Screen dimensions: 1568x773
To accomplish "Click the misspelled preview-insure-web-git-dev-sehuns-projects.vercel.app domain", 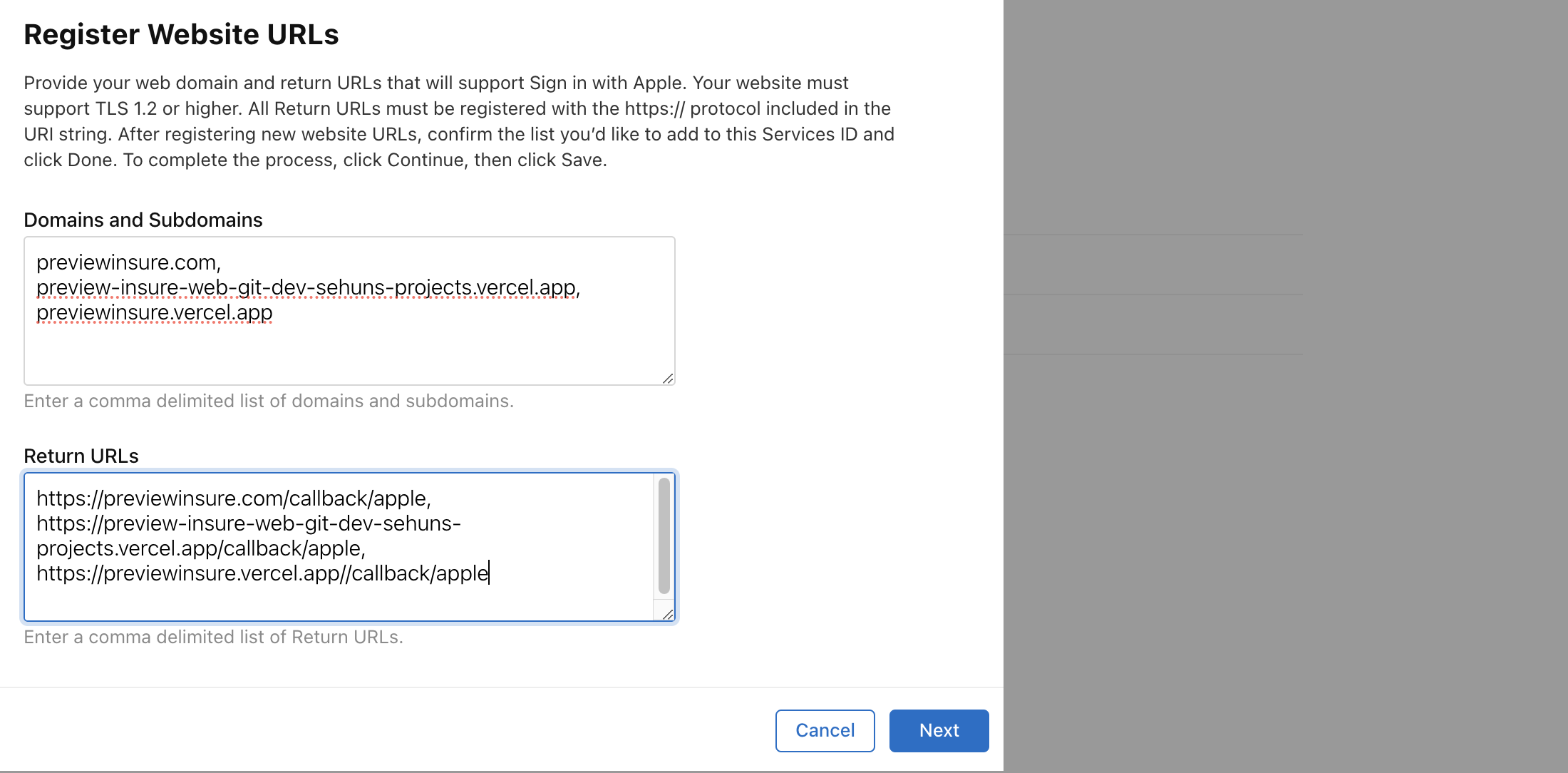I will [x=306, y=287].
